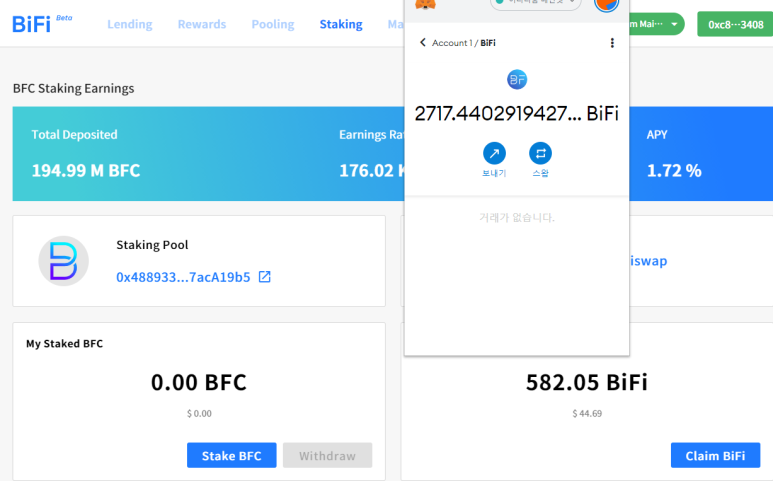The height and width of the screenshot is (481, 773).
Task: Click the $ 44.69 reward value
Action: (587, 413)
